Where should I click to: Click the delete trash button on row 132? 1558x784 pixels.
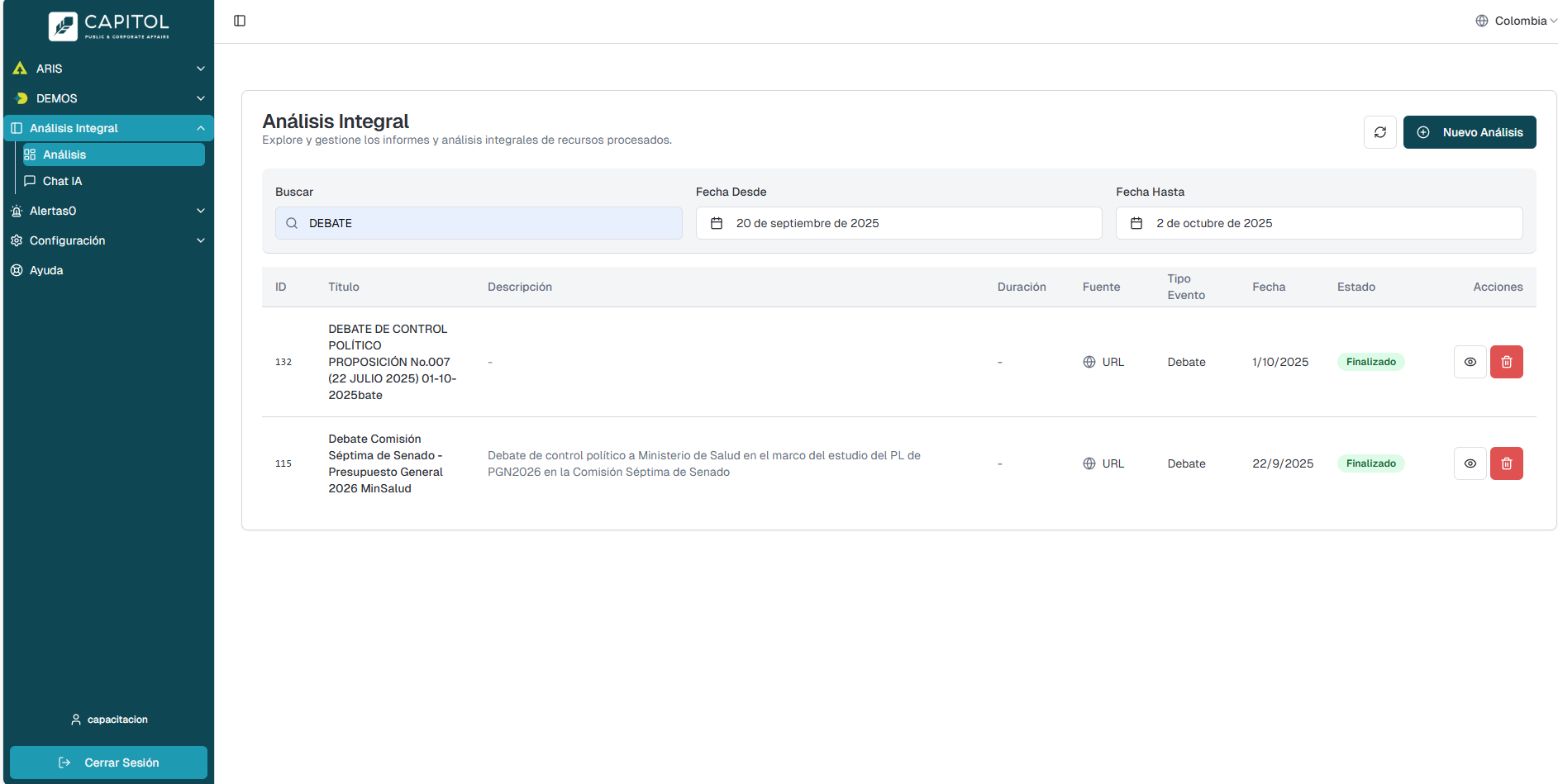(x=1506, y=361)
